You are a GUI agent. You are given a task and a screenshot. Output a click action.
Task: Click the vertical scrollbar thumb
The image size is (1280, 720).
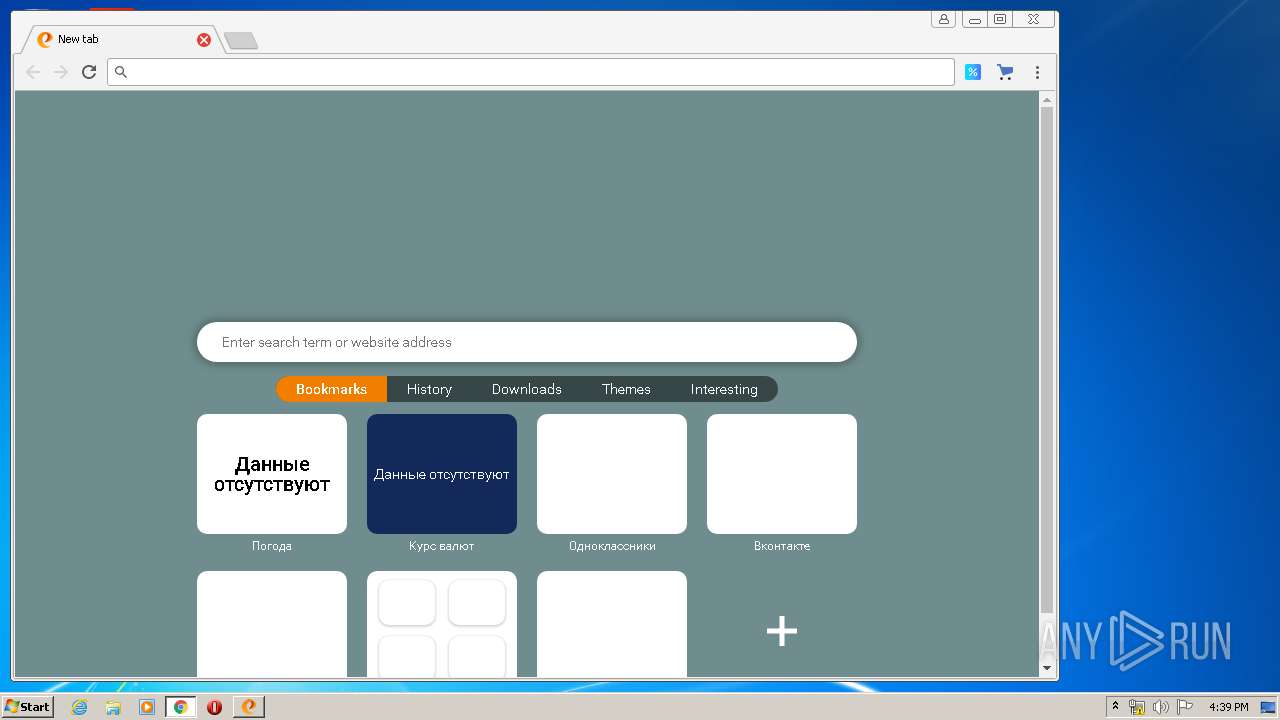tap(1047, 359)
